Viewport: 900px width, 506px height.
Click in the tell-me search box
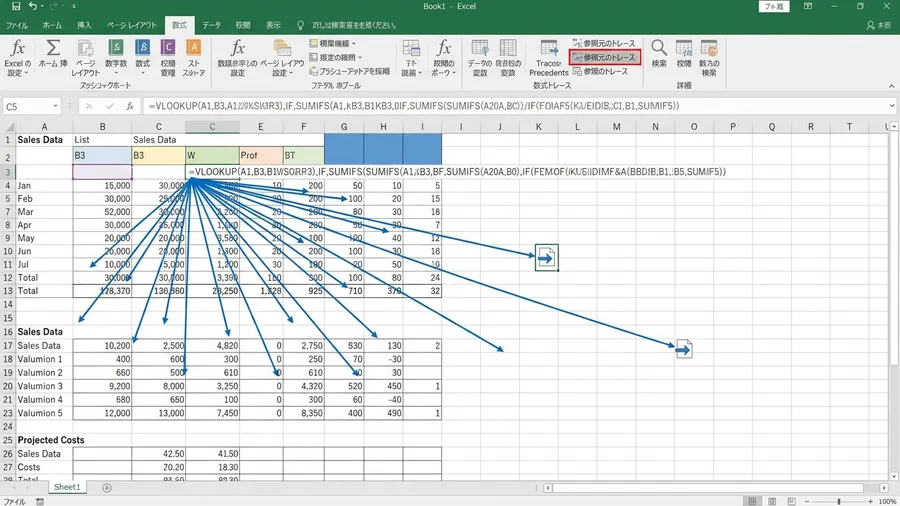point(354,25)
